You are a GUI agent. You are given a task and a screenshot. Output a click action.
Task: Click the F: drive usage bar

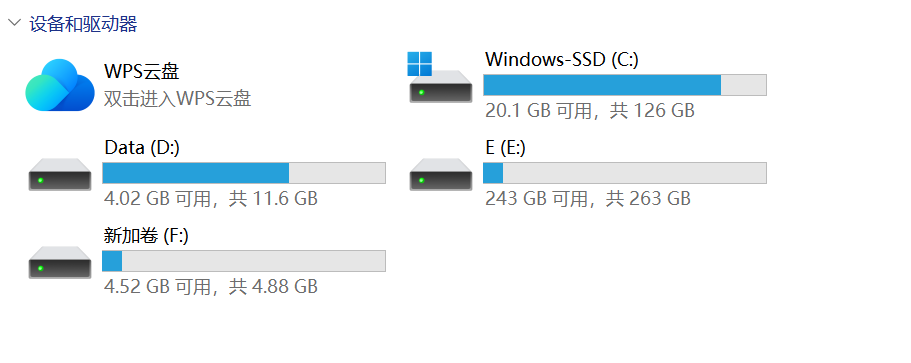(x=244, y=261)
